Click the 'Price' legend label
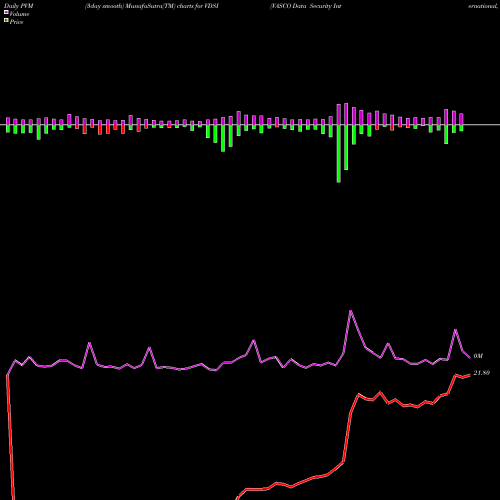 [16, 22]
